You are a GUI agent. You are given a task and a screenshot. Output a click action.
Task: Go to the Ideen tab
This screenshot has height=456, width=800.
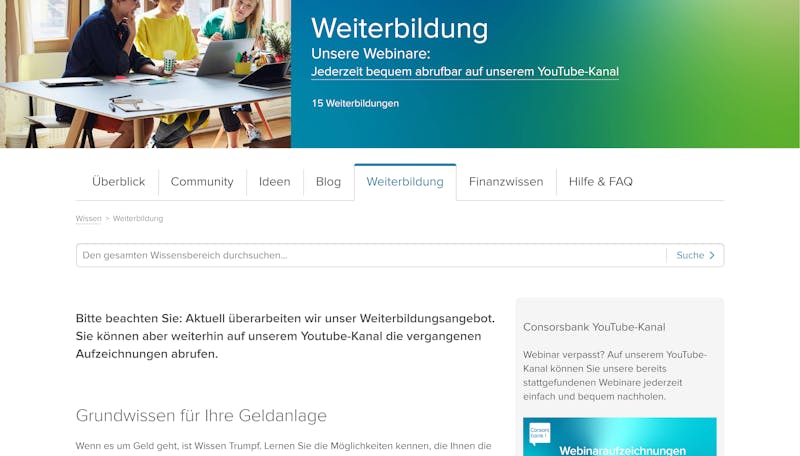tap(274, 182)
